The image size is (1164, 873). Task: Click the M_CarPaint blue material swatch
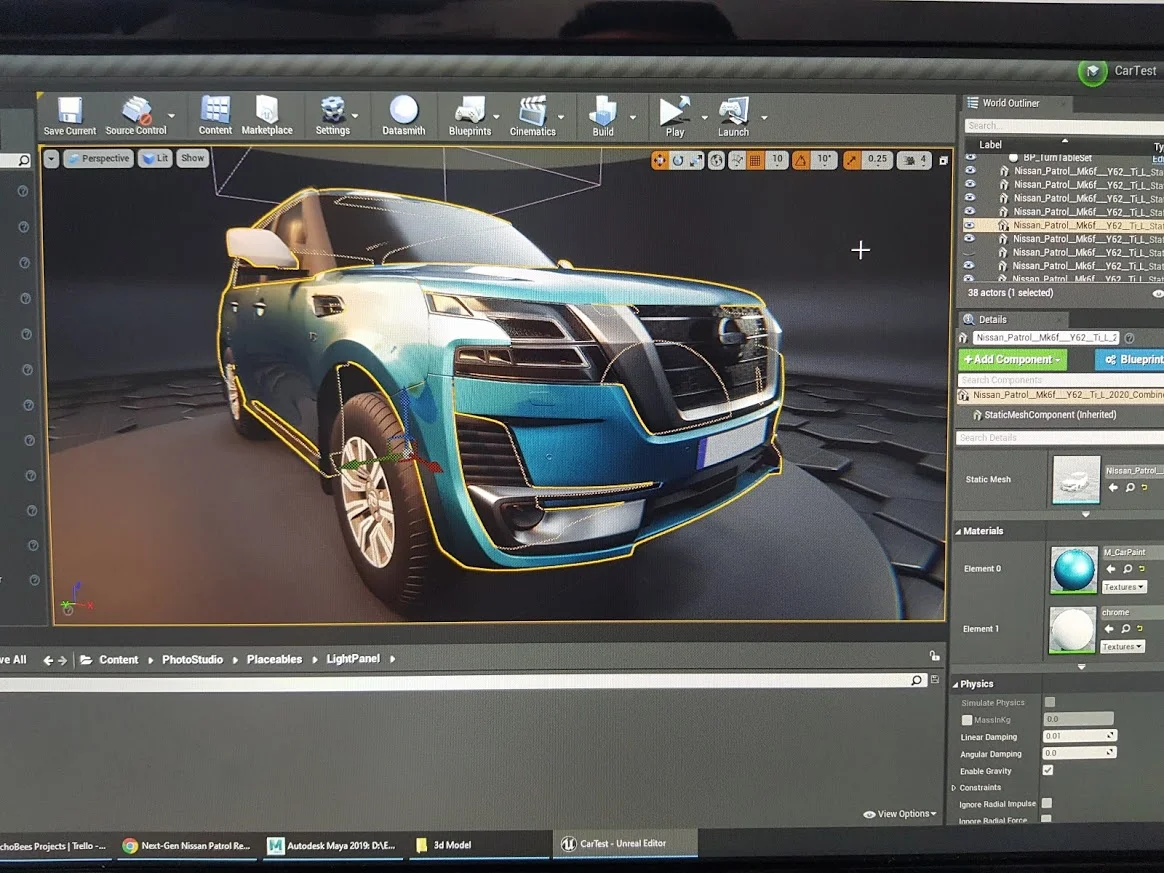[1073, 570]
